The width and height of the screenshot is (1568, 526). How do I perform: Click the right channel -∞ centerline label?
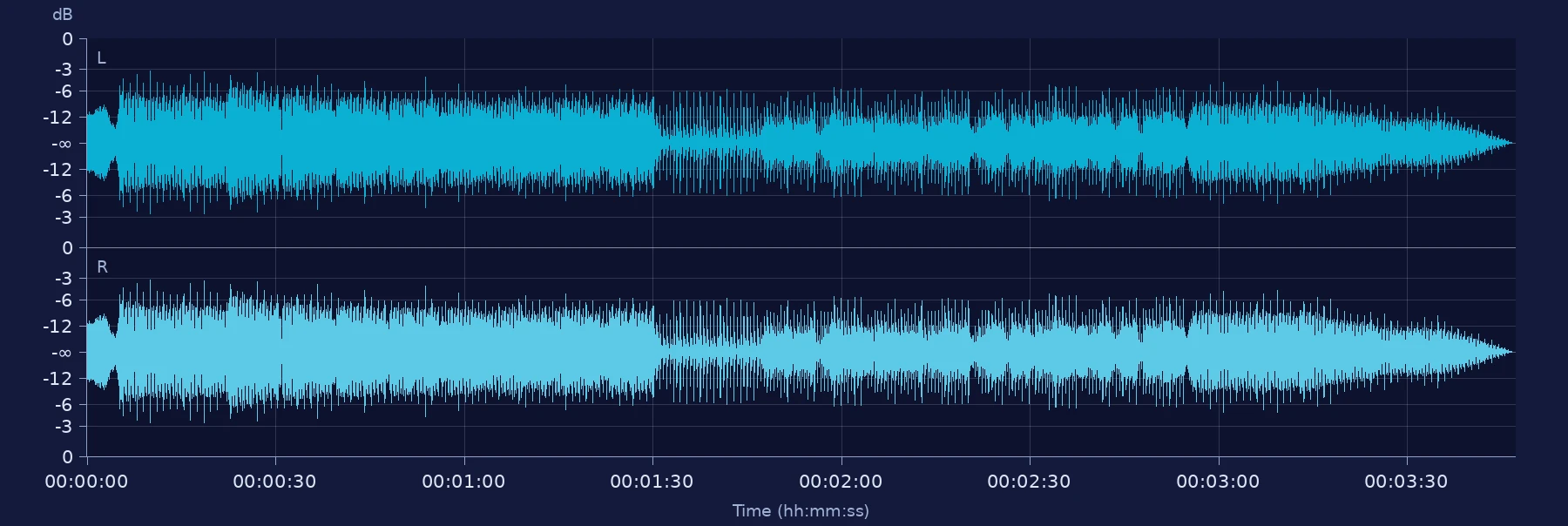point(61,353)
